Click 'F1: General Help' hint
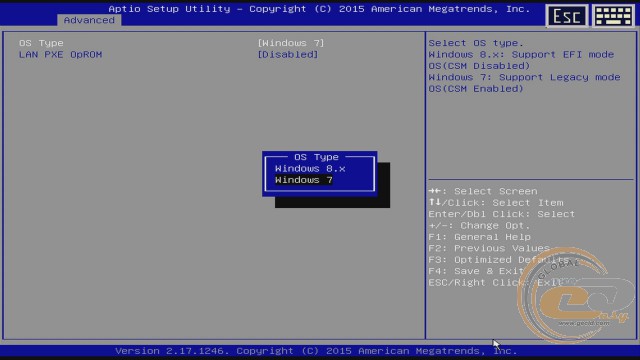 pyautogui.click(x=480, y=237)
